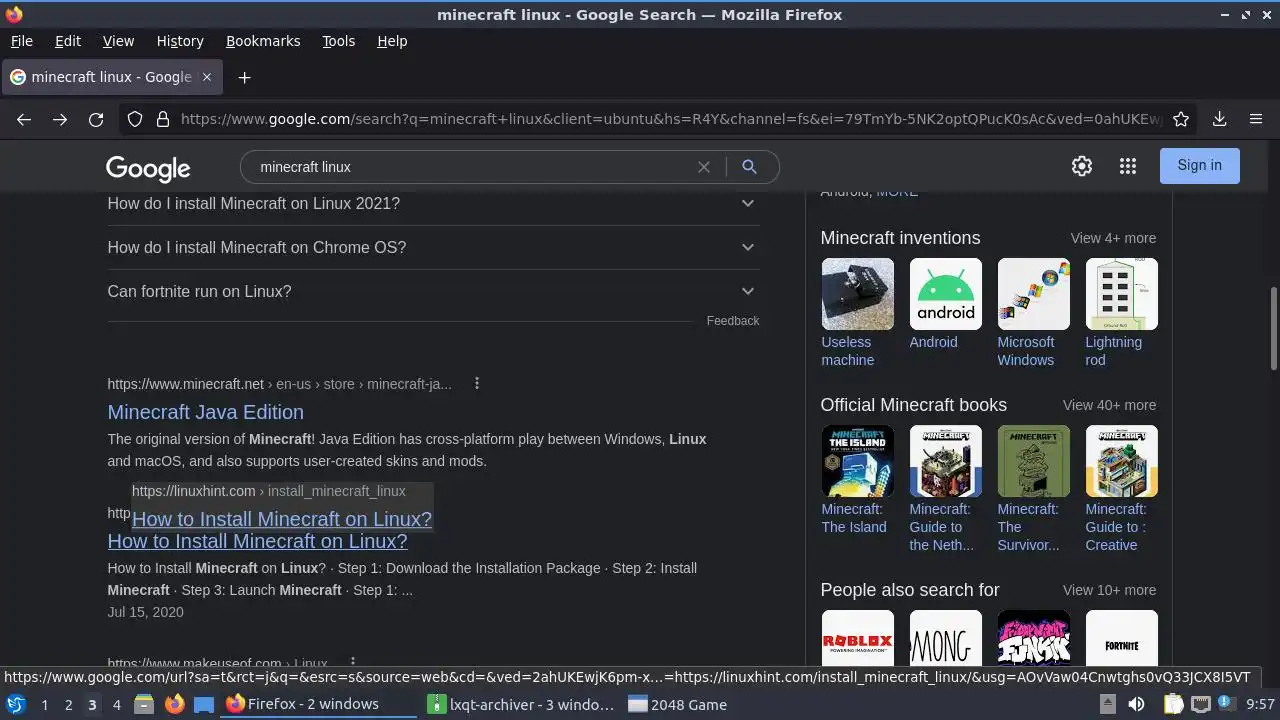The image size is (1280, 720).
Task: Open the Help menu
Action: (392, 41)
